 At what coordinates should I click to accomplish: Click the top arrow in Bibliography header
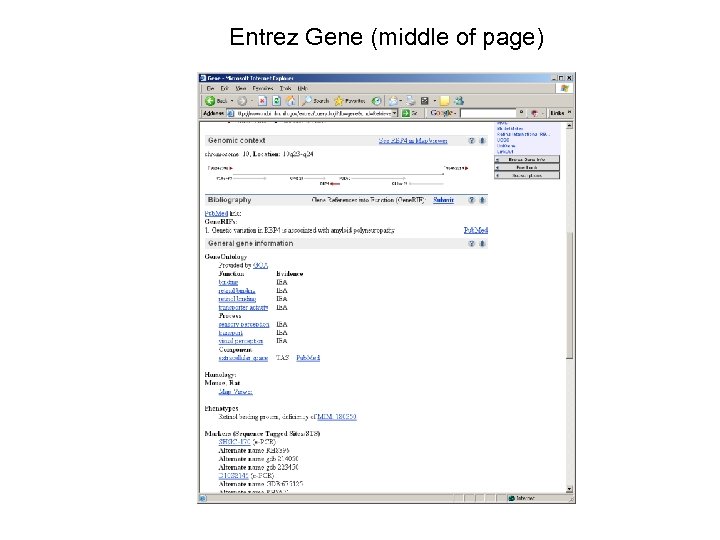[482, 200]
